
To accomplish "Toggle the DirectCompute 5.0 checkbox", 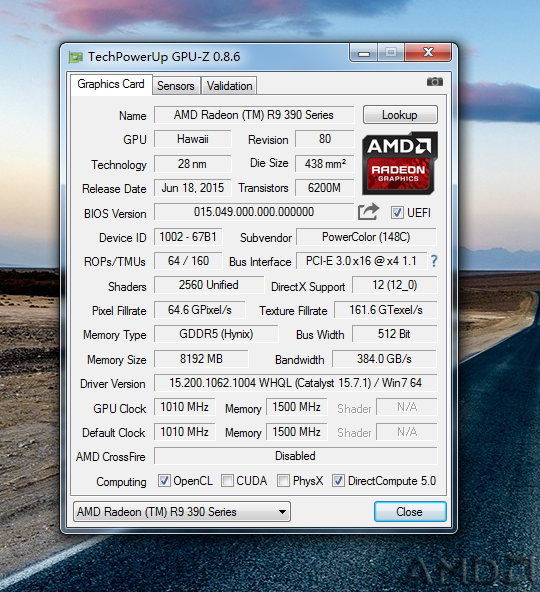I will coord(338,481).
